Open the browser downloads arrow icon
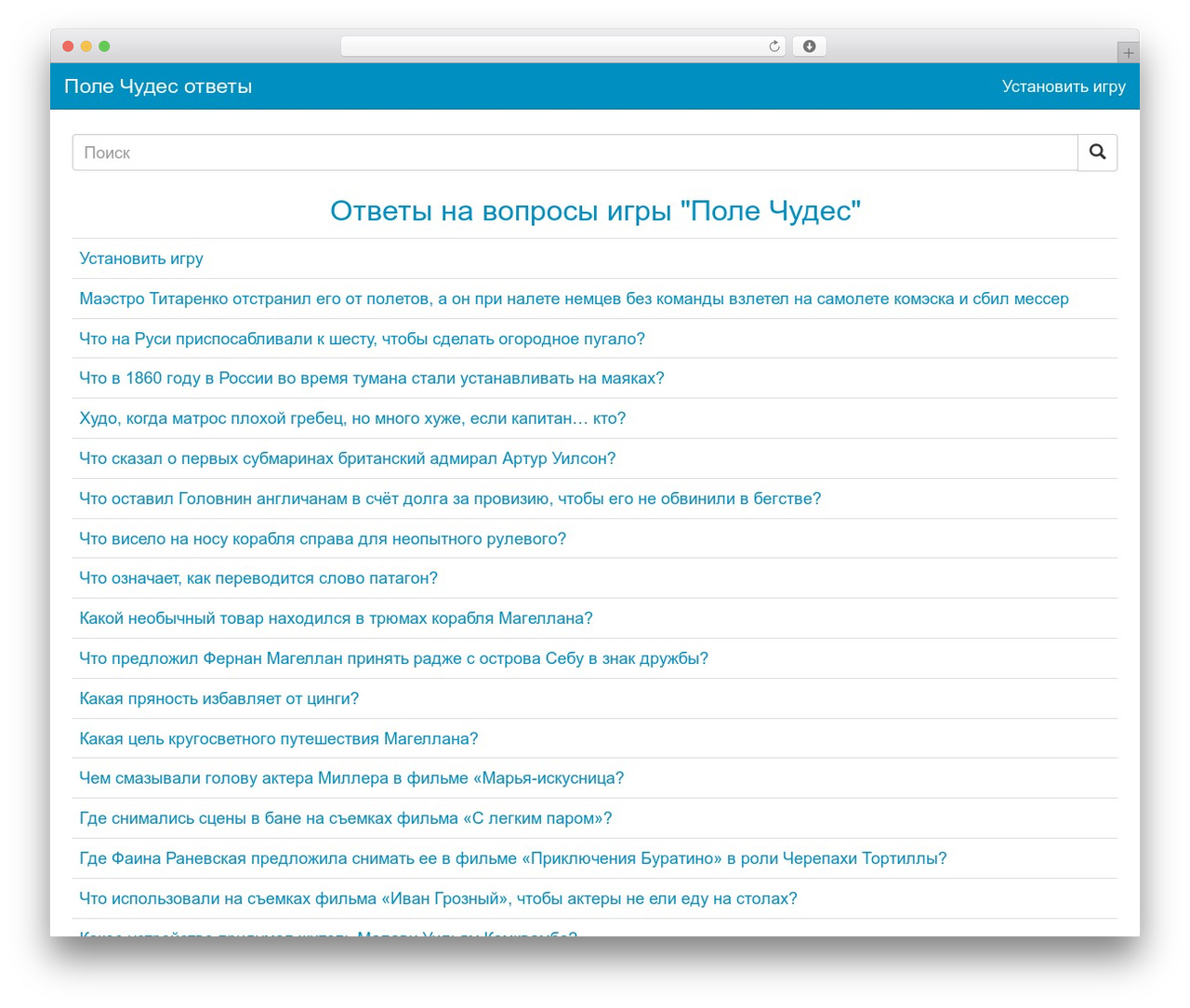 click(809, 46)
